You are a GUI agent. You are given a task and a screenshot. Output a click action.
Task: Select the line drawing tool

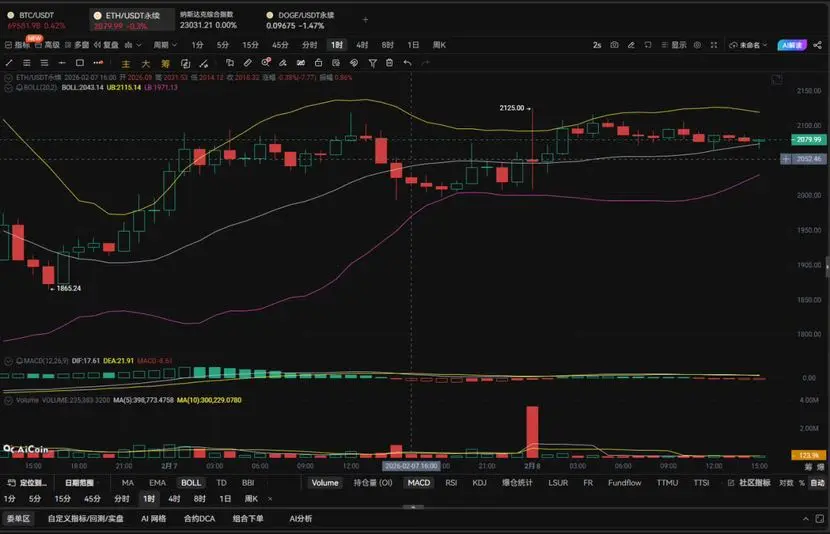tap(9, 63)
